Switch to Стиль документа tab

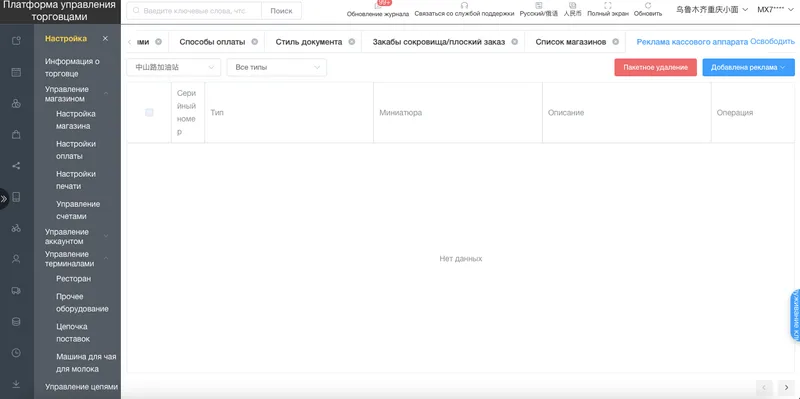pyautogui.click(x=309, y=42)
